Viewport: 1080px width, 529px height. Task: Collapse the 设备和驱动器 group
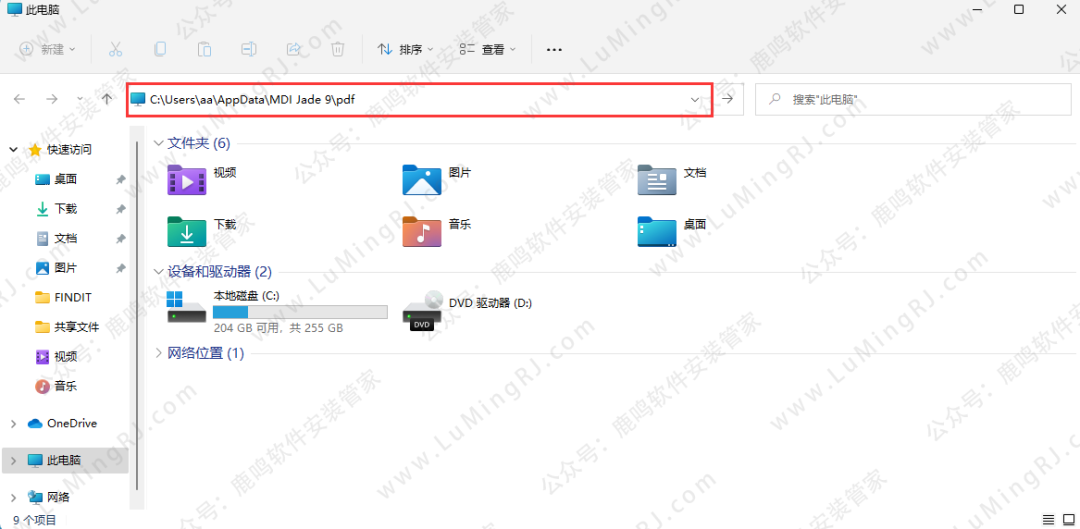coord(159,272)
